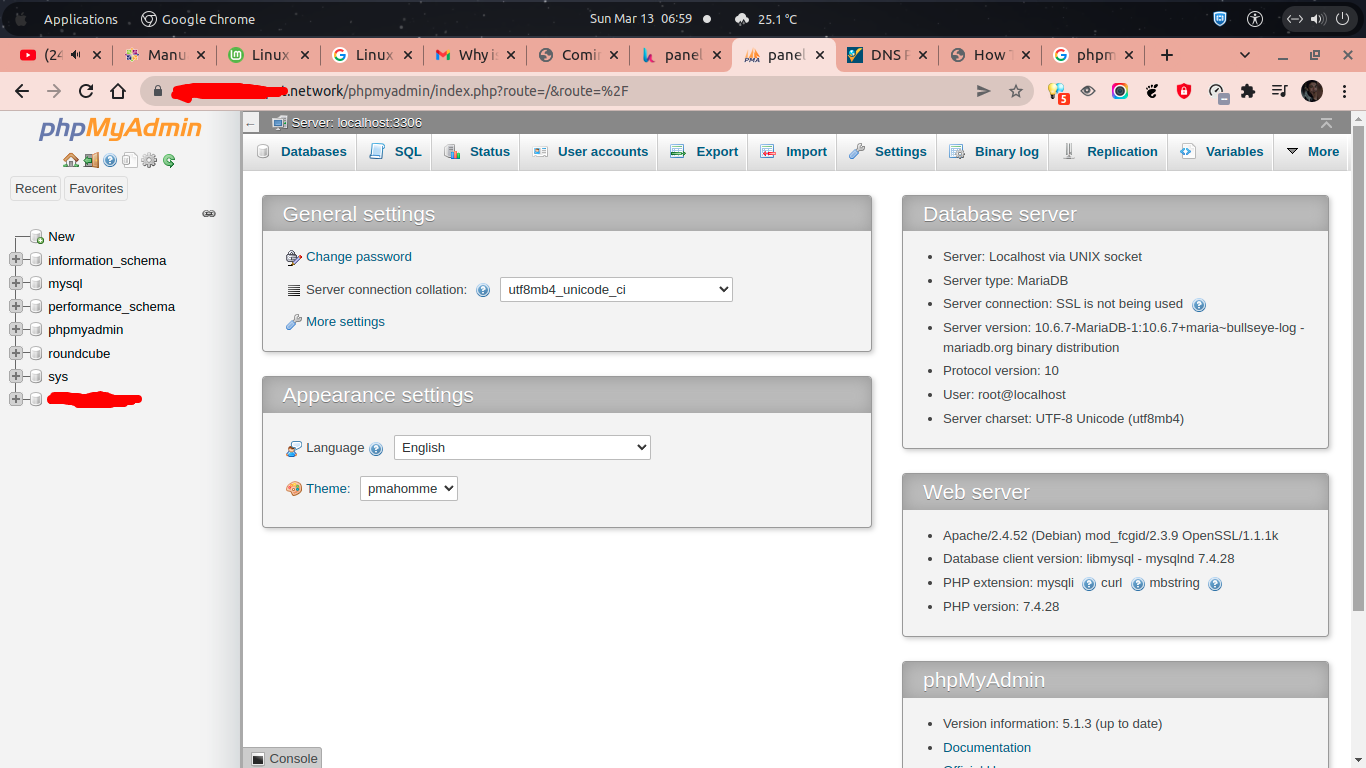Click the Change password link
1366x768 pixels.
tap(358, 257)
